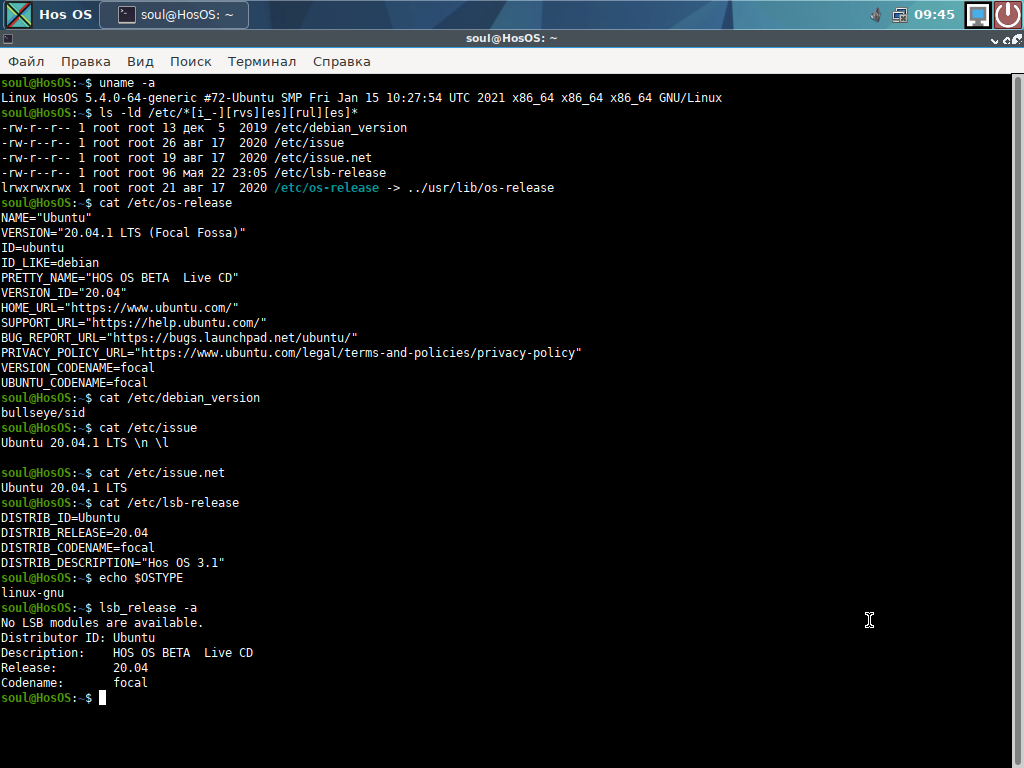
Task: Click the "Ubuntu 20.04.1 LTS \n \l" line
Action: pyautogui.click(x=85, y=443)
